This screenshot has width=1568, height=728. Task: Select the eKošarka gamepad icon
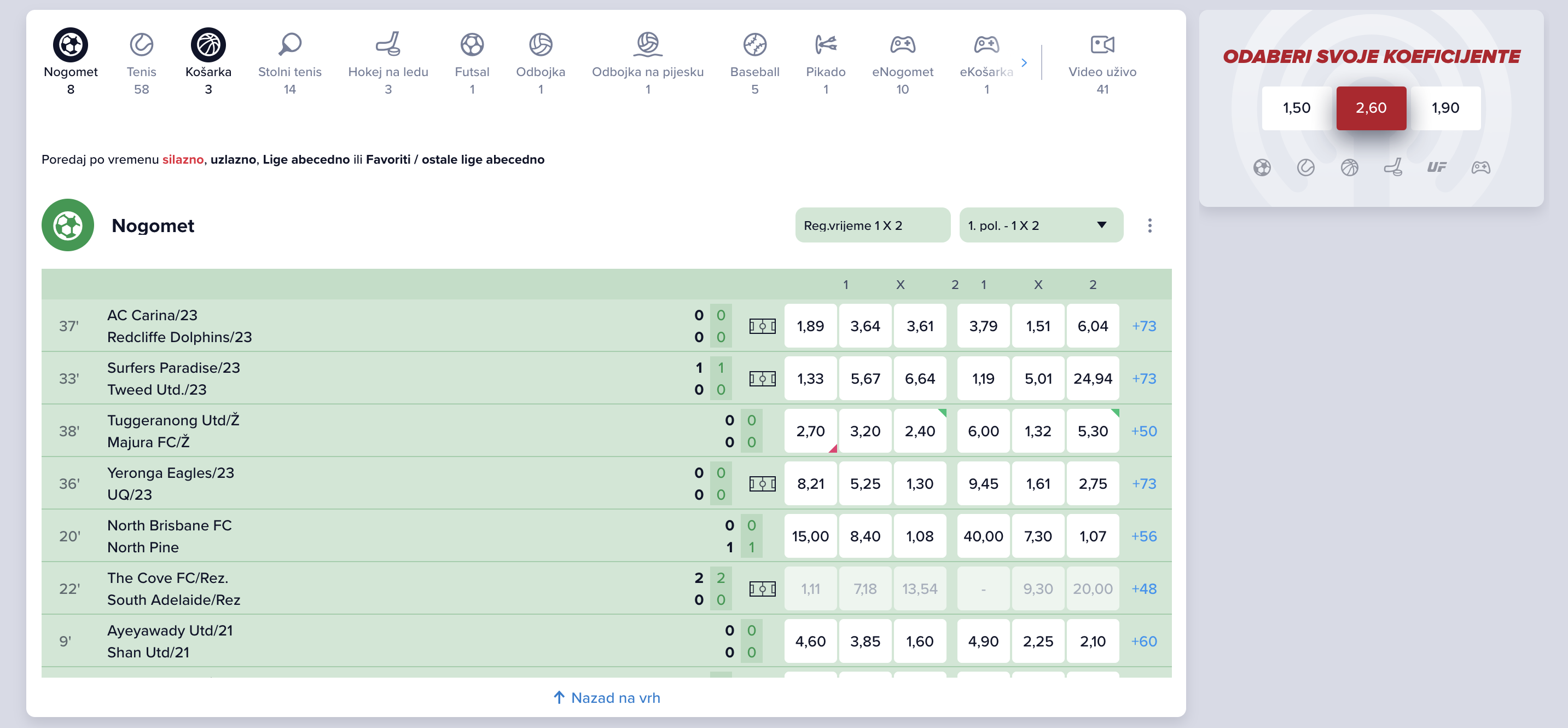click(x=986, y=44)
